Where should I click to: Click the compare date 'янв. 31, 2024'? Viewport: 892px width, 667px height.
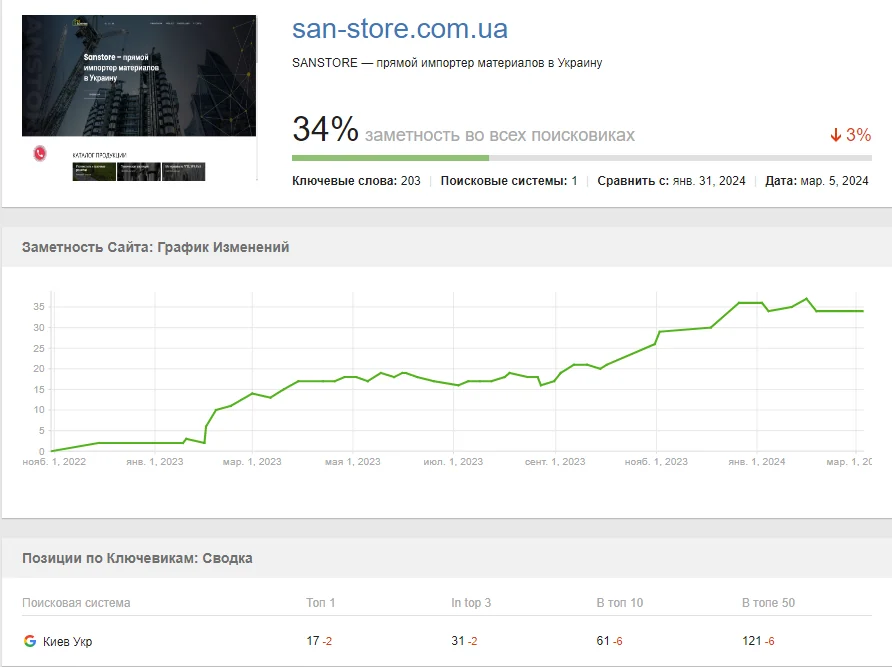[709, 181]
